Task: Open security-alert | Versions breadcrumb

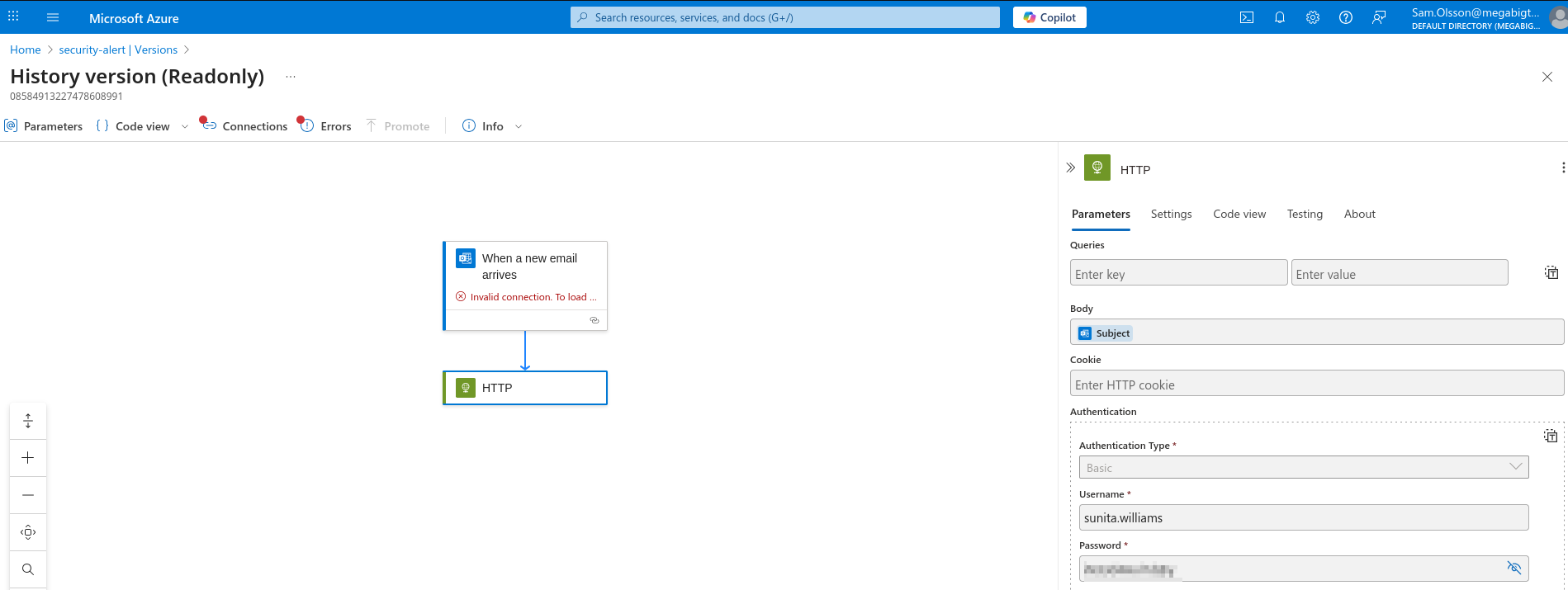Action: (x=118, y=50)
